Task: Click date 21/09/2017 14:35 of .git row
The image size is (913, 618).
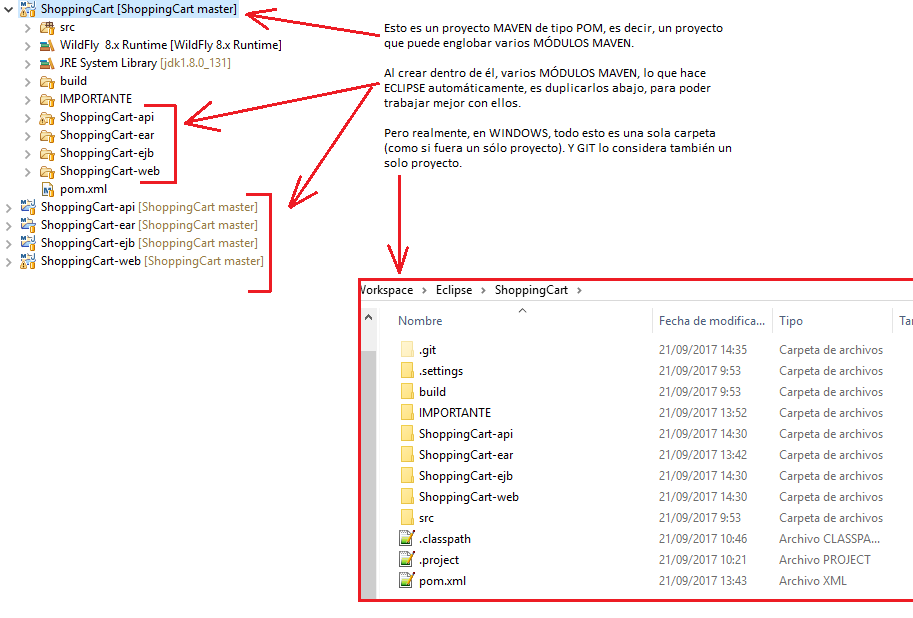Action: tap(703, 349)
